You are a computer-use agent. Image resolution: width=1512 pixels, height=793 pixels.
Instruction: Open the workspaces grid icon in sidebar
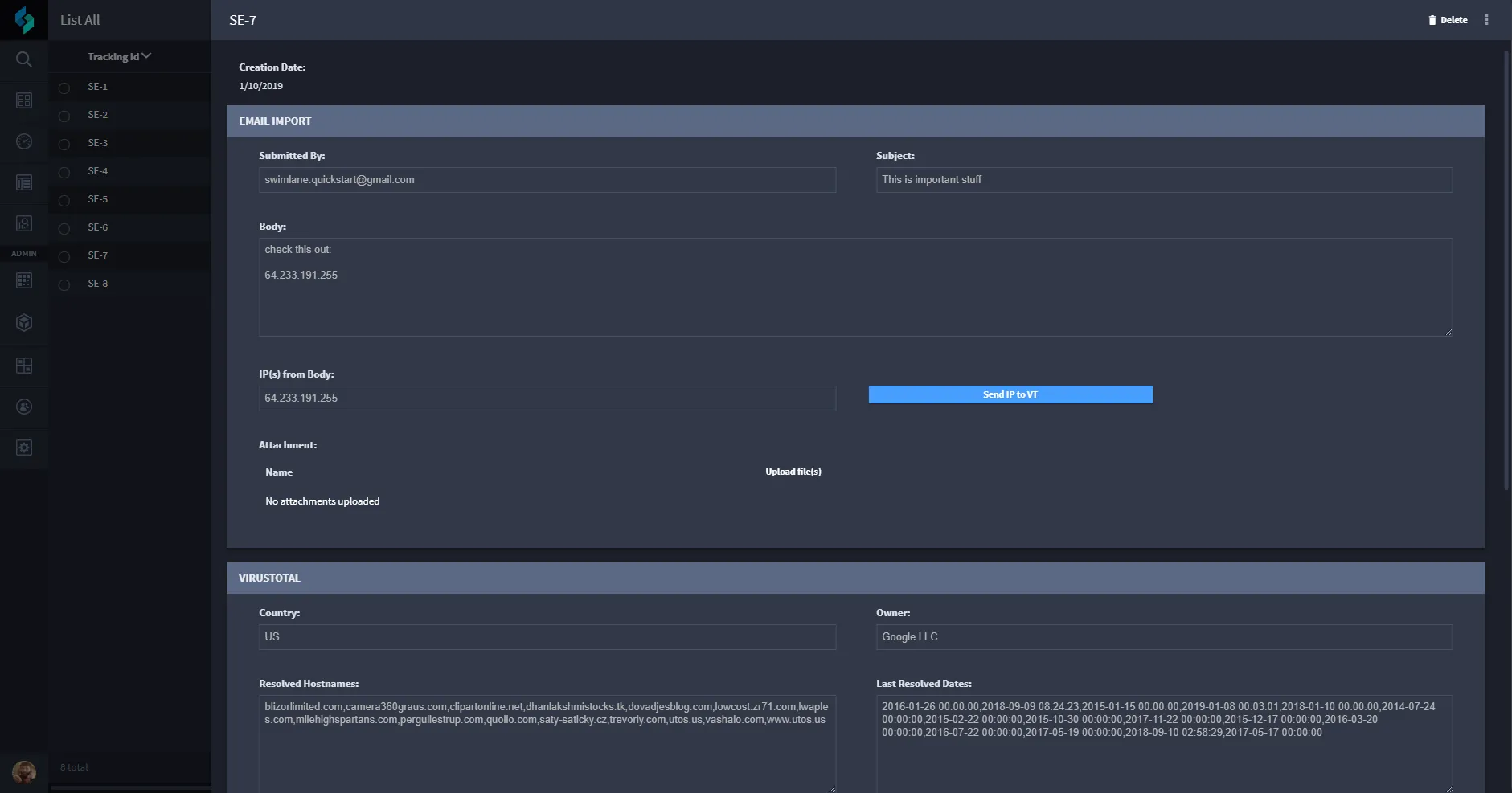tap(24, 100)
